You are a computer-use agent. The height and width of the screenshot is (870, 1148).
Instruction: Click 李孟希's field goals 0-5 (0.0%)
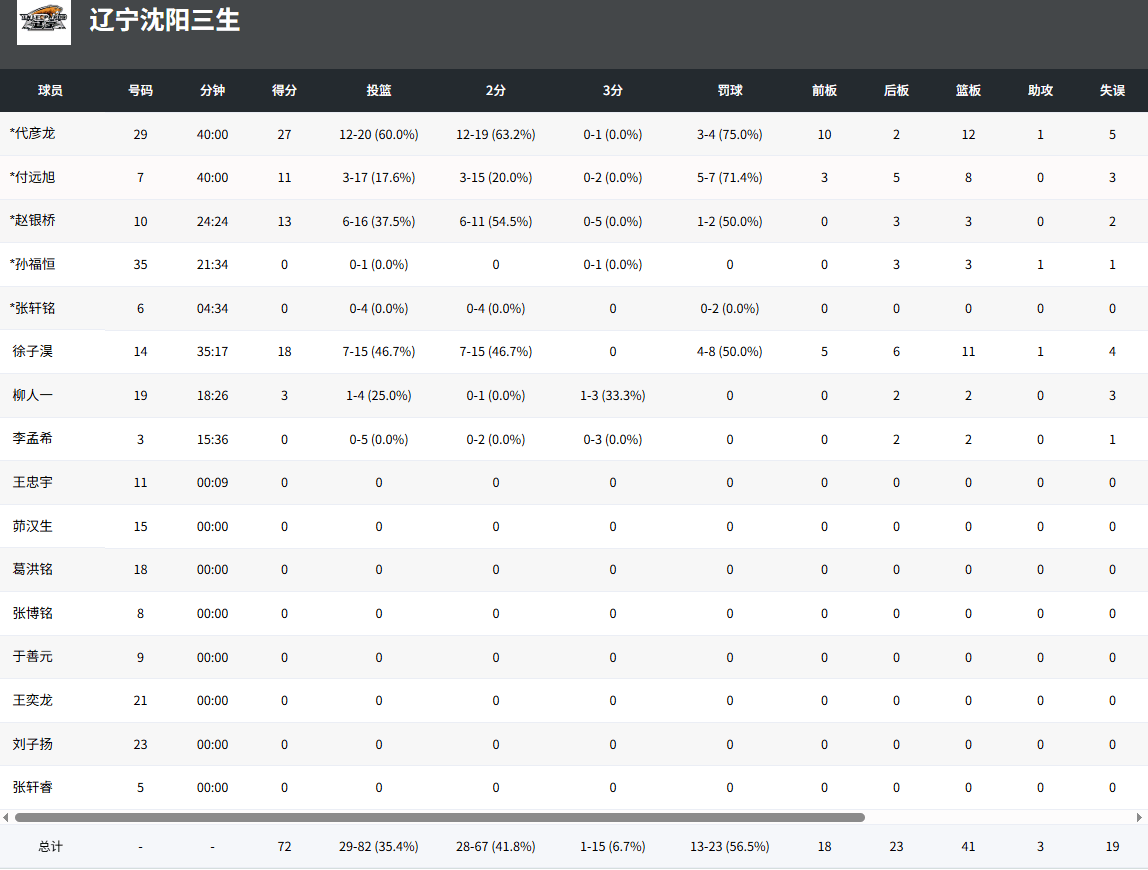(379, 440)
